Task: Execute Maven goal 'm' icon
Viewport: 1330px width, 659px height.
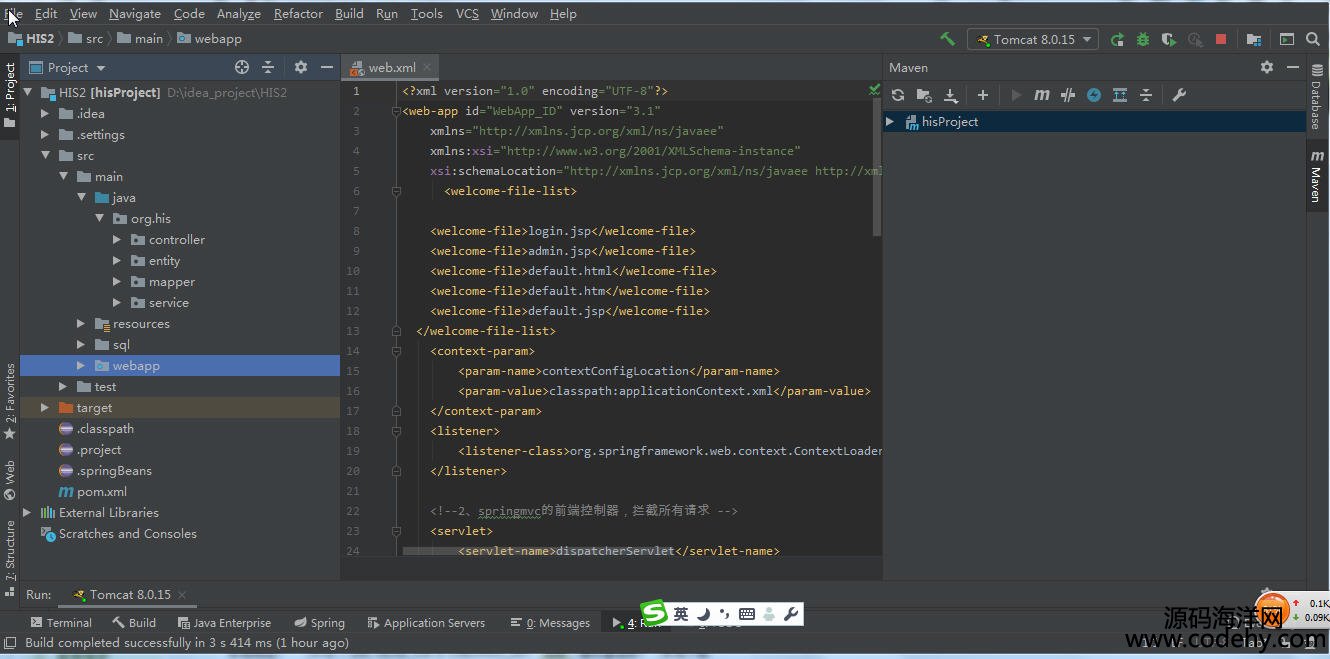Action: click(1042, 95)
